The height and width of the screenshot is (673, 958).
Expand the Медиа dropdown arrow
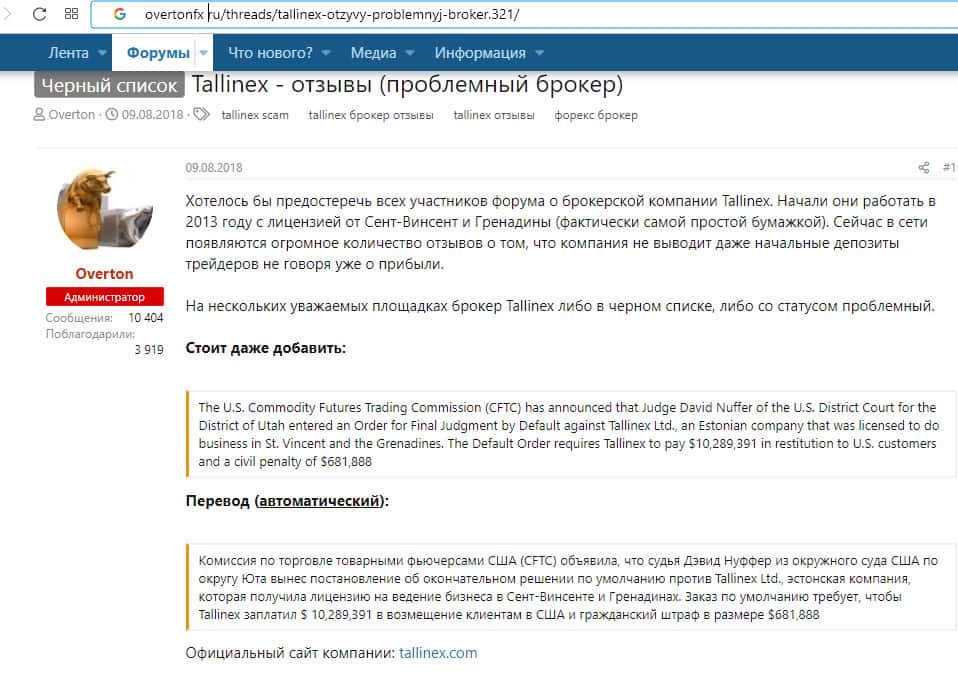click(x=410, y=53)
